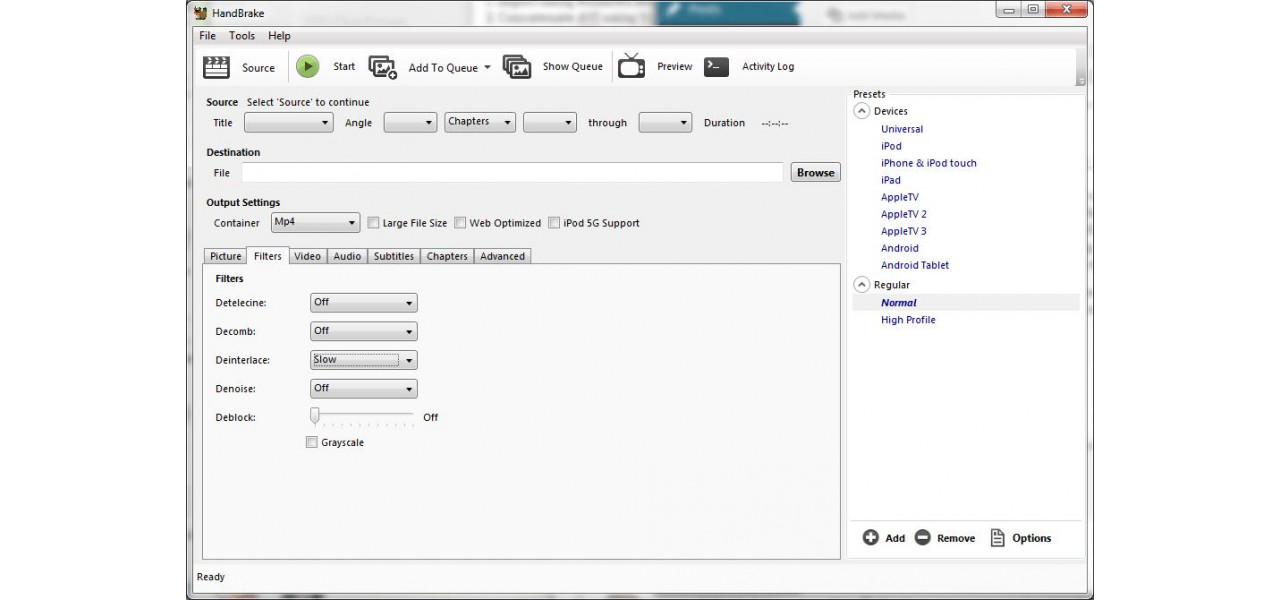Select the Android preset
Screen dimensions: 1280x600
click(900, 248)
